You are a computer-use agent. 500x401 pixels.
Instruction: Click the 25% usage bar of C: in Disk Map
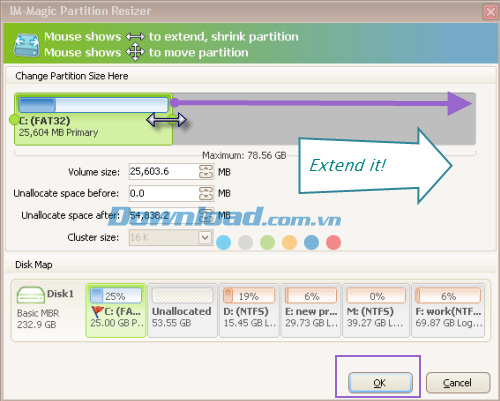click(116, 296)
